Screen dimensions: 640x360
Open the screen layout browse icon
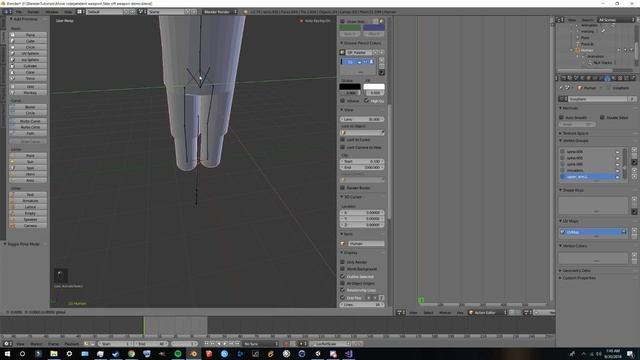(81, 12)
